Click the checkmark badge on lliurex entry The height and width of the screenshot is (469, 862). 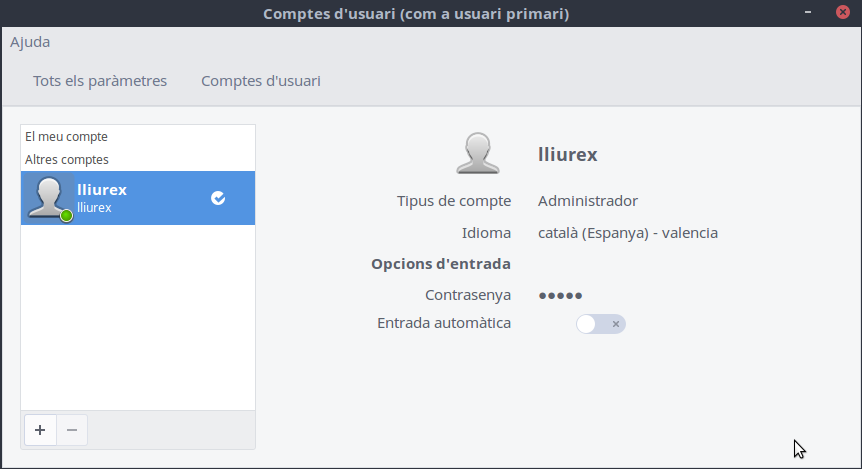[218, 198]
